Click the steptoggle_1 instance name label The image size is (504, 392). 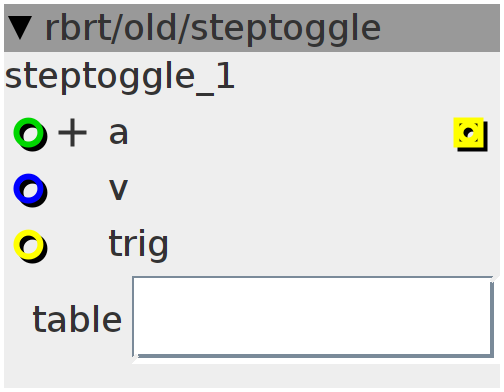pos(120,77)
